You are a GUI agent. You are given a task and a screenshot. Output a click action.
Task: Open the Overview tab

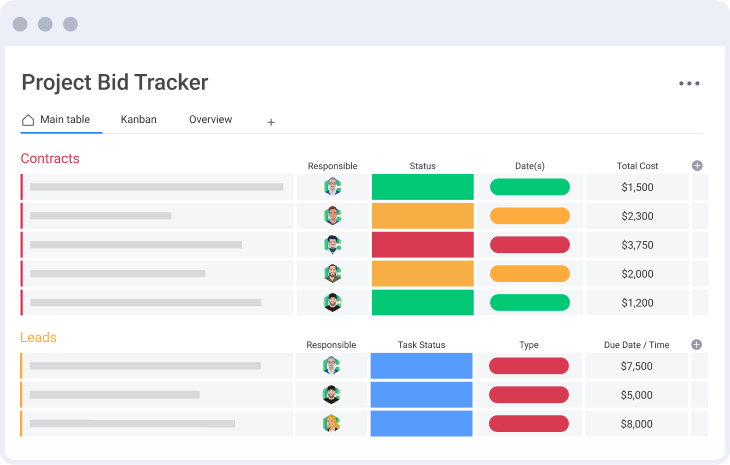click(x=210, y=120)
